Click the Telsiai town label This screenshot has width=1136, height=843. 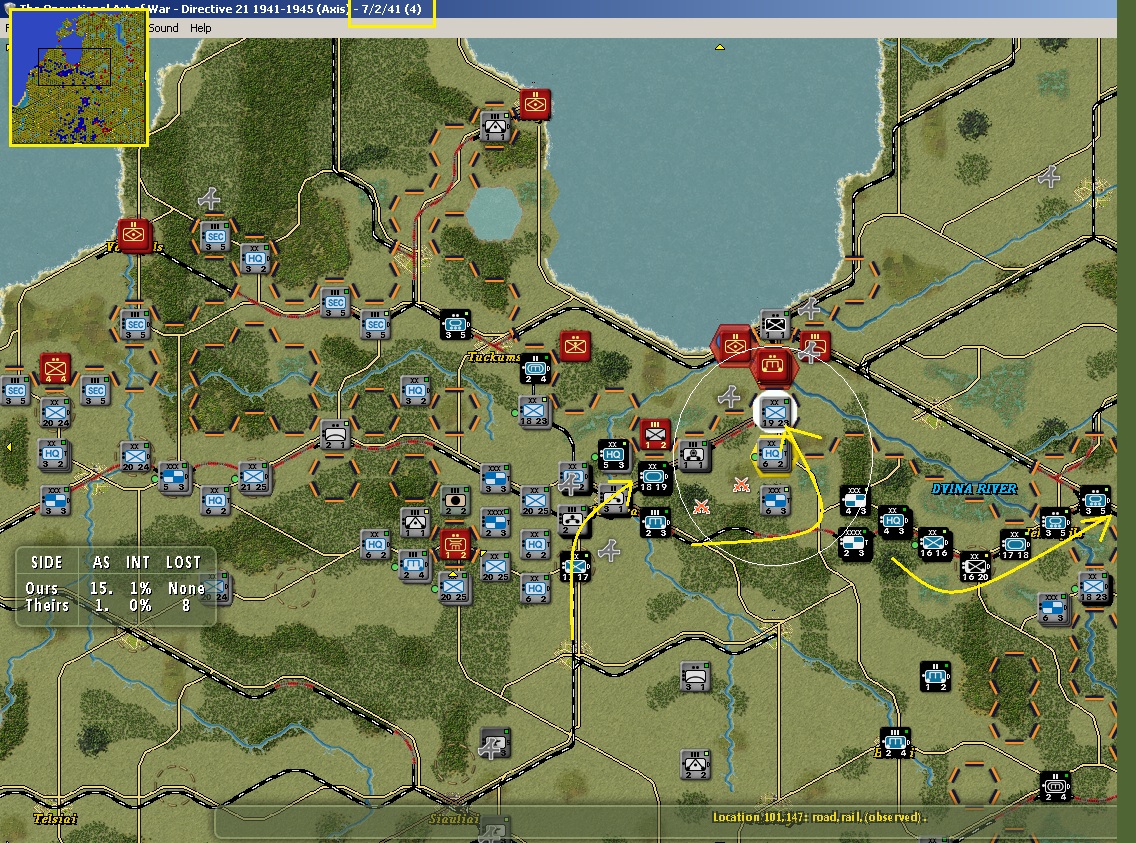tap(54, 818)
